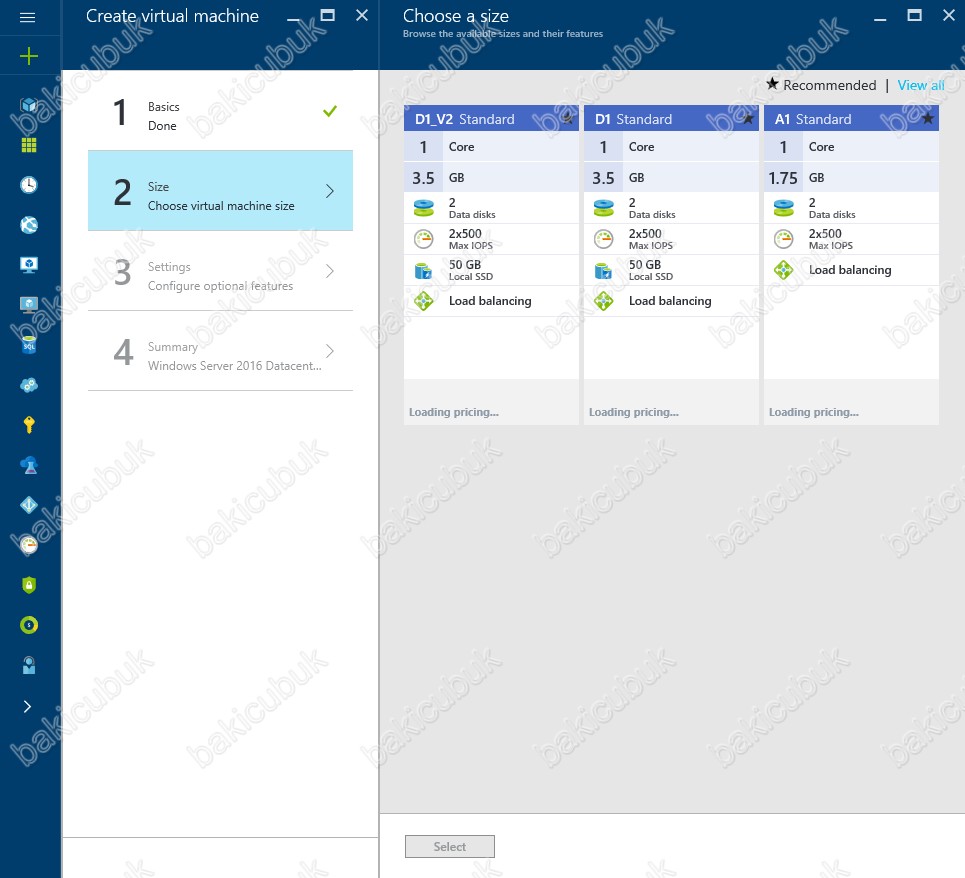Open App Services globe icon in sidebar
Image resolution: width=965 pixels, height=878 pixels.
coord(28,225)
